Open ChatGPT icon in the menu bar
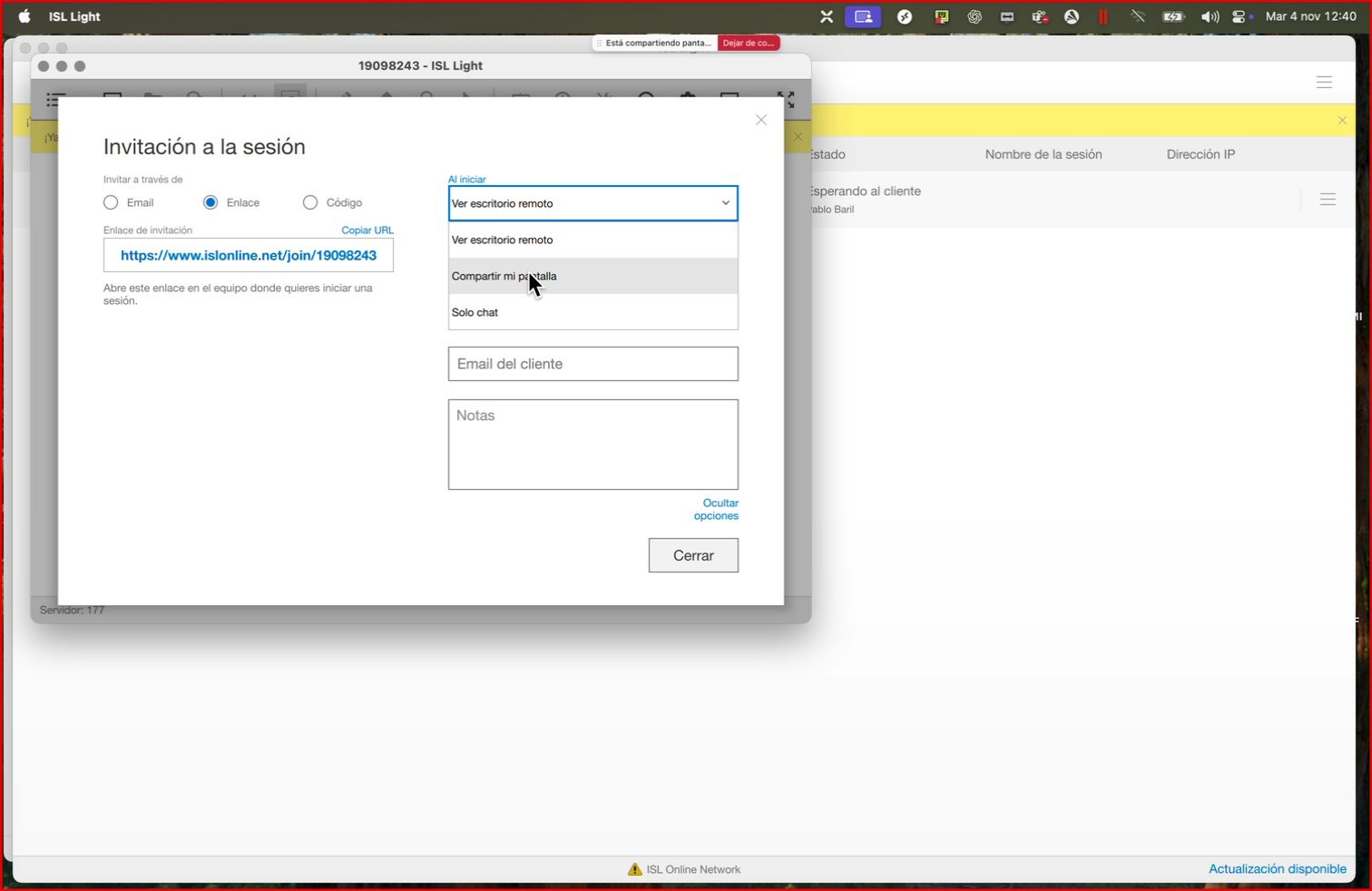1372x891 pixels. [975, 16]
